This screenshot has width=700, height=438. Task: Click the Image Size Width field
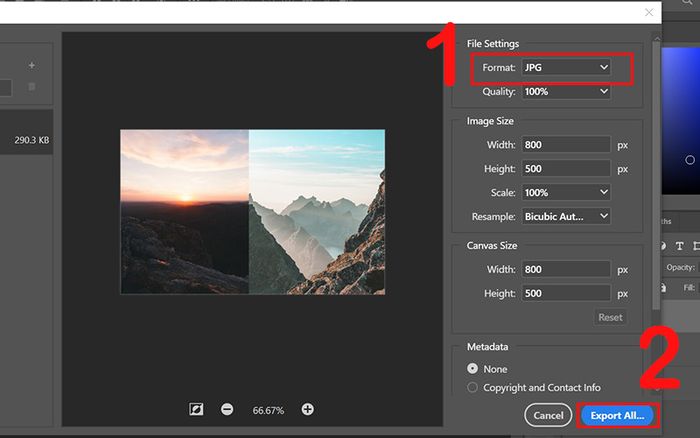pos(566,145)
